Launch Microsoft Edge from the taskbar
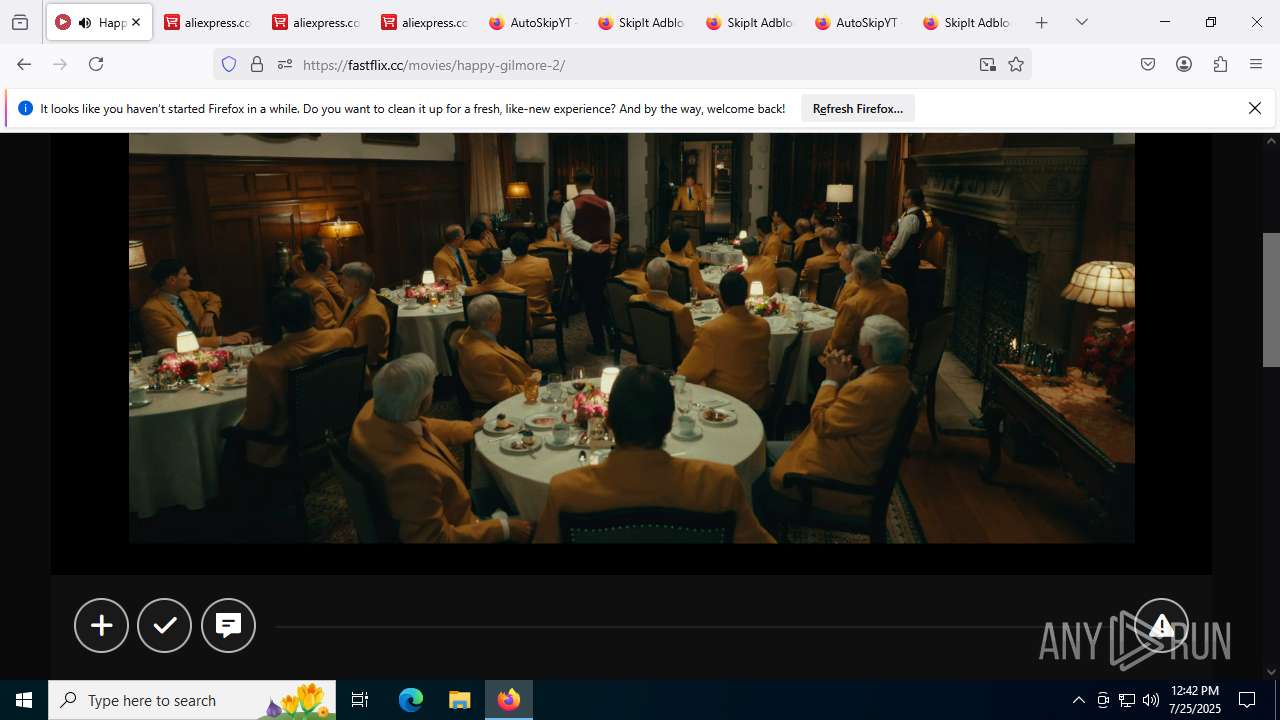This screenshot has width=1280, height=720. pos(411,700)
